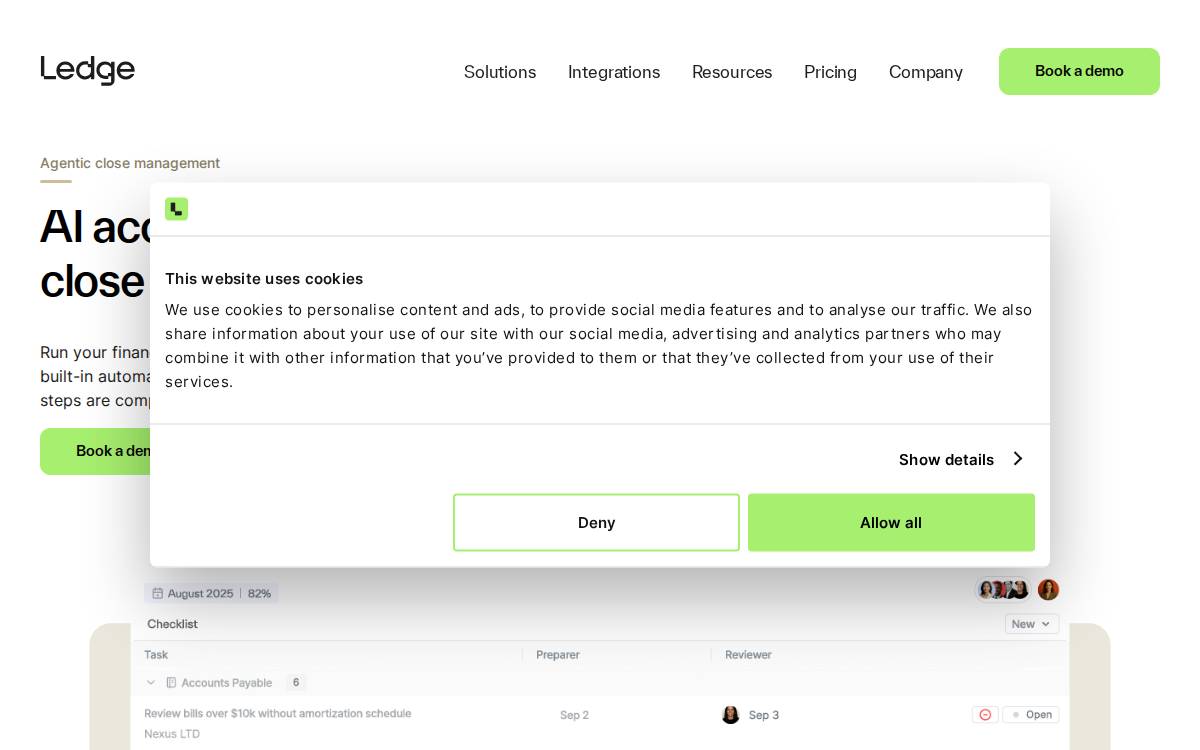Image resolution: width=1200 pixels, height=750 pixels.
Task: Open the Integrations menu
Action: [614, 72]
